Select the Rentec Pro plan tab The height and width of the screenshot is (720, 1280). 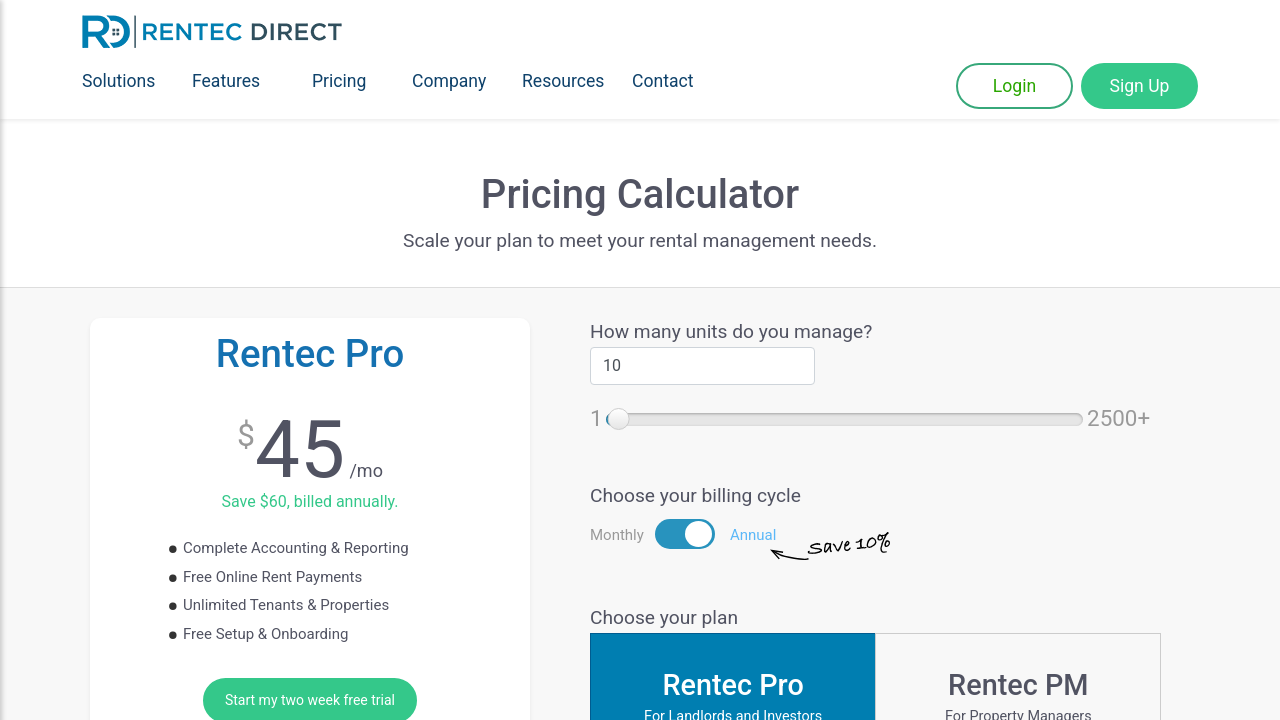click(x=733, y=685)
